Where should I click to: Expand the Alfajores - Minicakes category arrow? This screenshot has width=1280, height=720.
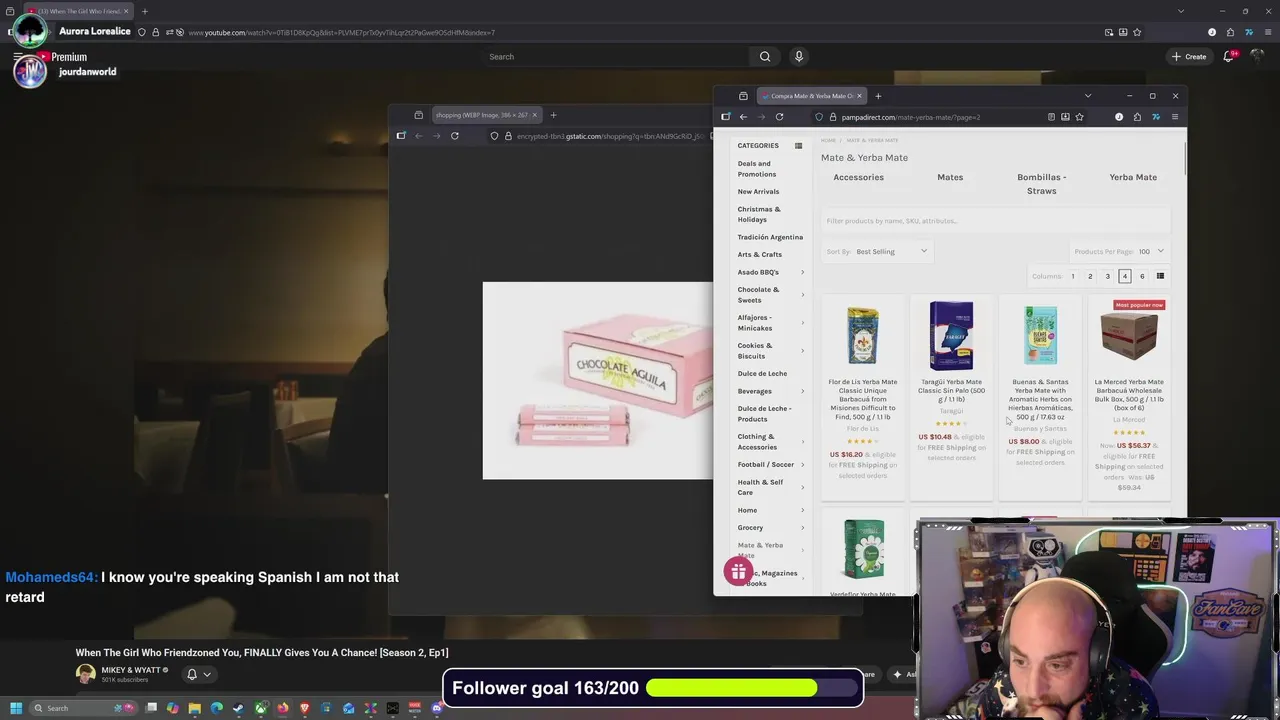[x=802, y=322]
